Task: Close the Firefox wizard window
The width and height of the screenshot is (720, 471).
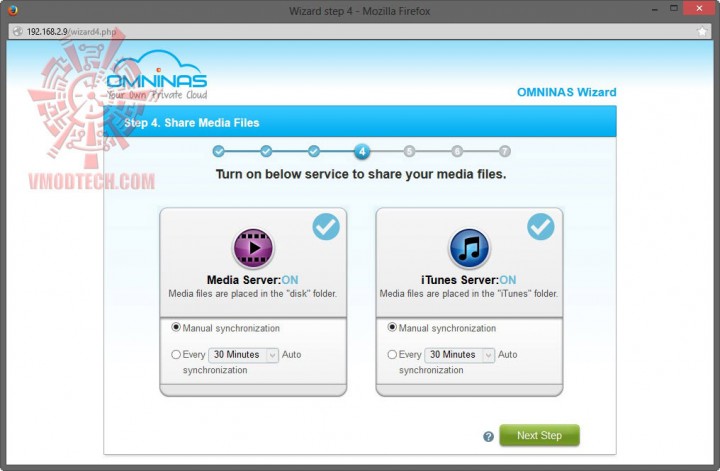Action: pos(699,8)
